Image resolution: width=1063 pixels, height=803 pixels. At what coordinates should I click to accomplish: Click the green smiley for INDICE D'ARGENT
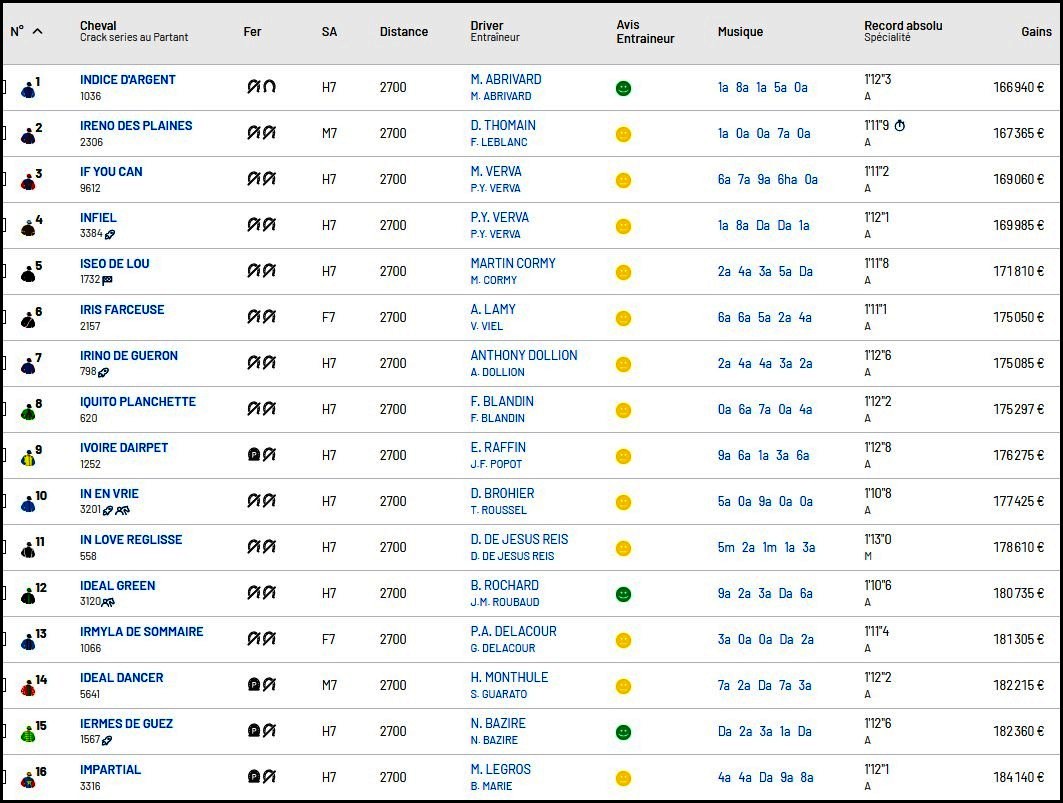click(x=623, y=88)
